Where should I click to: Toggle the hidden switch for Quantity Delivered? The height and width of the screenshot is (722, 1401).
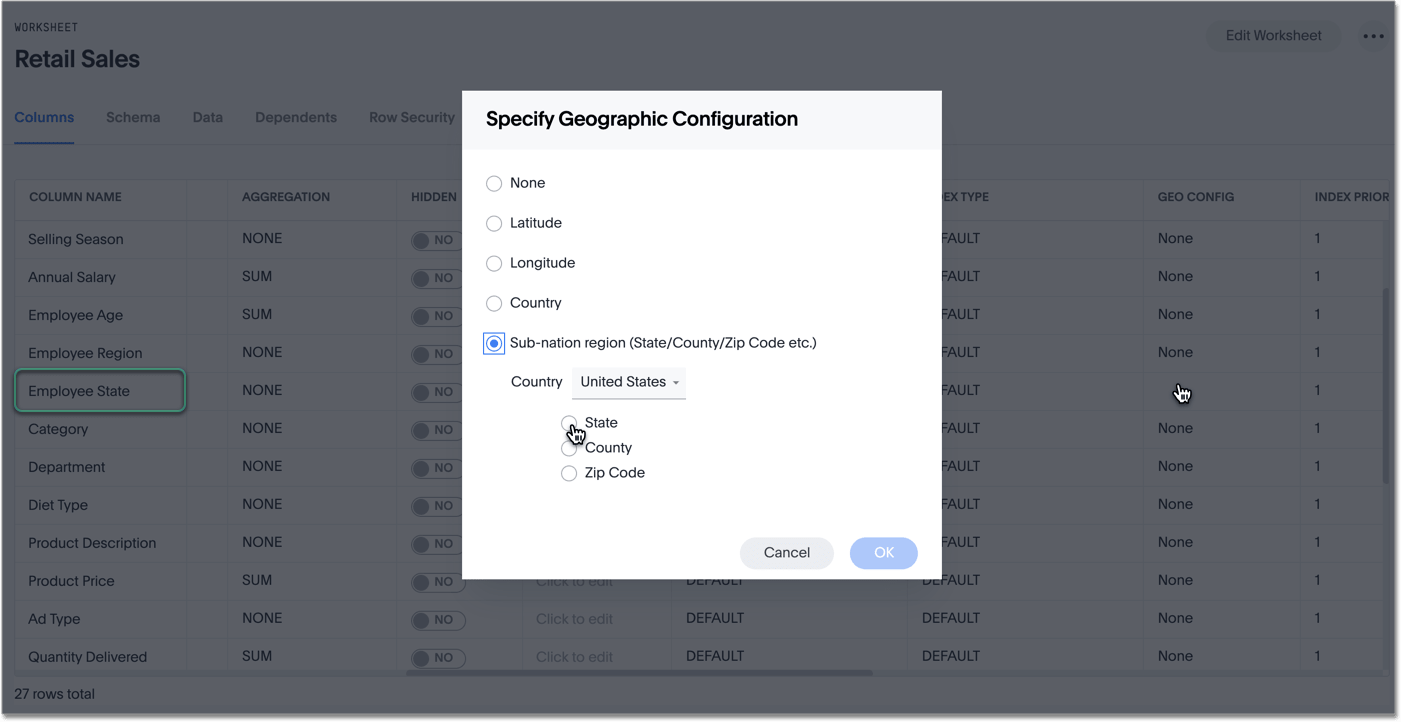click(x=438, y=658)
